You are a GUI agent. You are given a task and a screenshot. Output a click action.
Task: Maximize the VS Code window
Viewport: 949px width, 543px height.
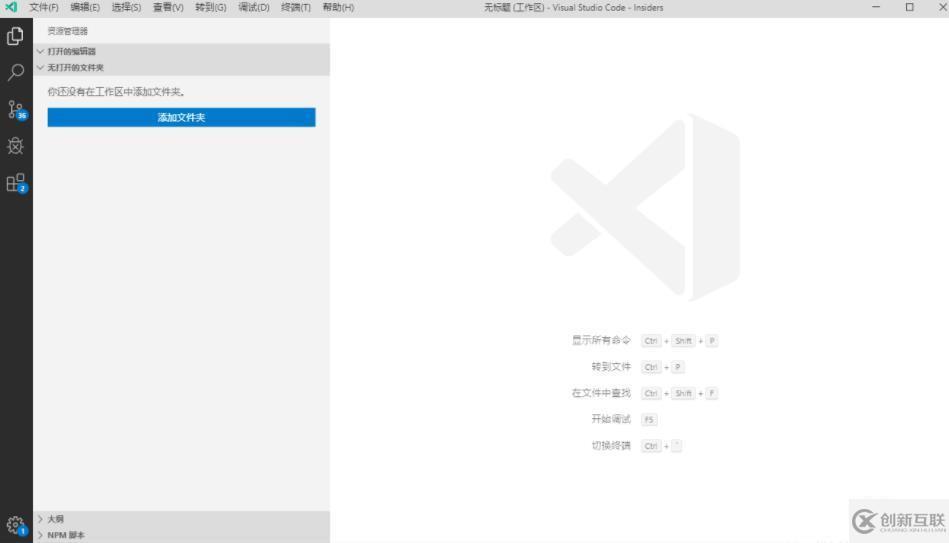pyautogui.click(x=909, y=7)
